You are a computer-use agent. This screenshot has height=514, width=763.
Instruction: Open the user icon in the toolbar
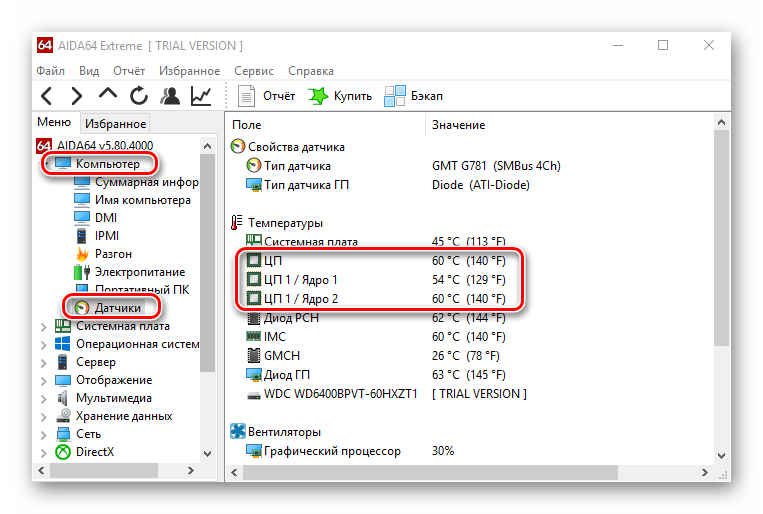click(170, 96)
